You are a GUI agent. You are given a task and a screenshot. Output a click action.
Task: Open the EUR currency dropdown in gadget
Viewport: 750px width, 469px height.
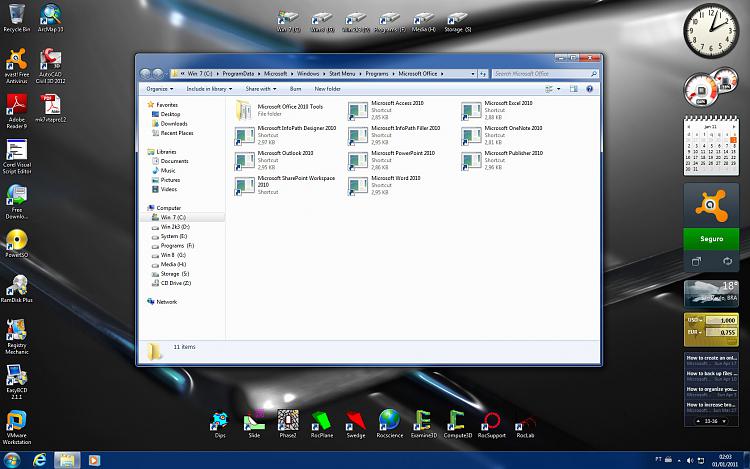[x=695, y=332]
